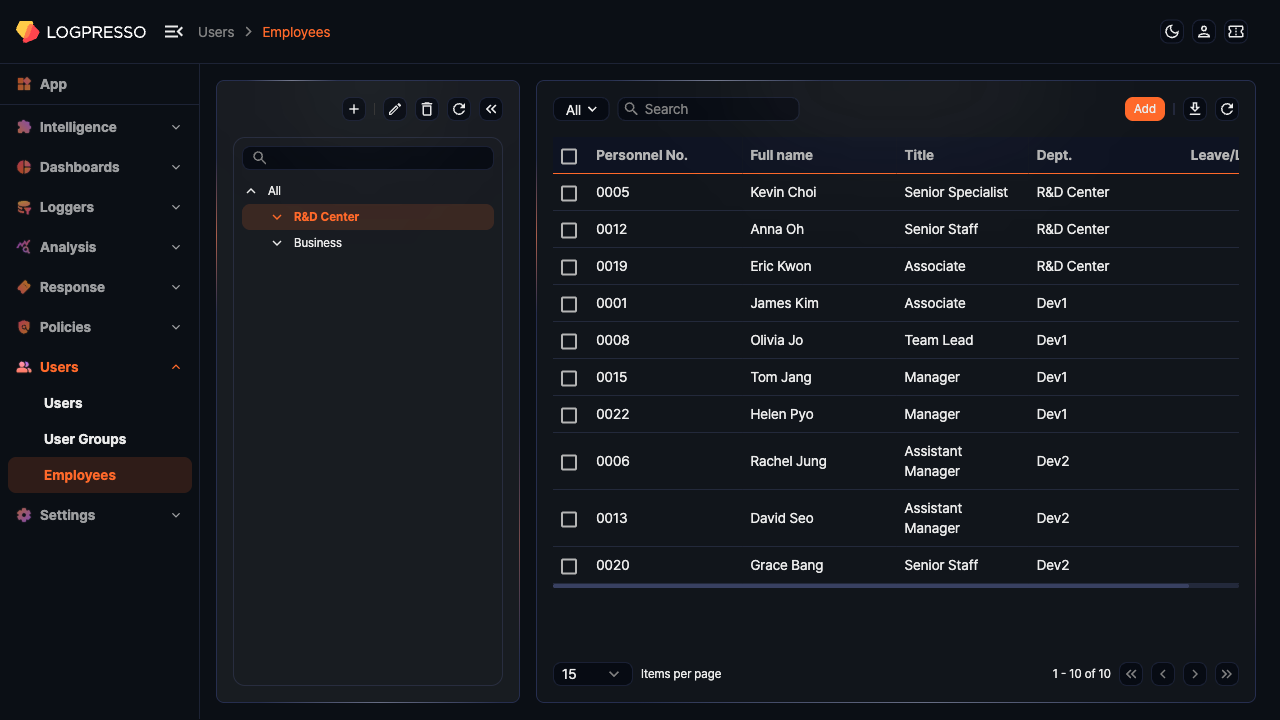Click the license ticket icon in the header
Screen dimensions: 1280x720
(x=1236, y=31)
